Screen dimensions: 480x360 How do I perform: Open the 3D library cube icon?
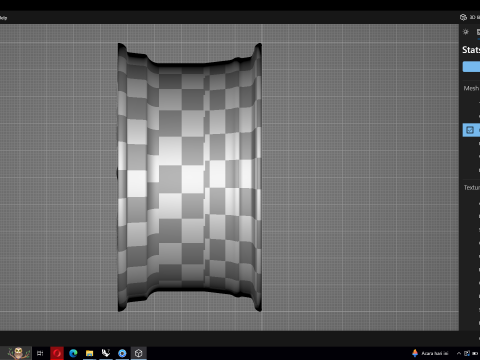click(463, 17)
